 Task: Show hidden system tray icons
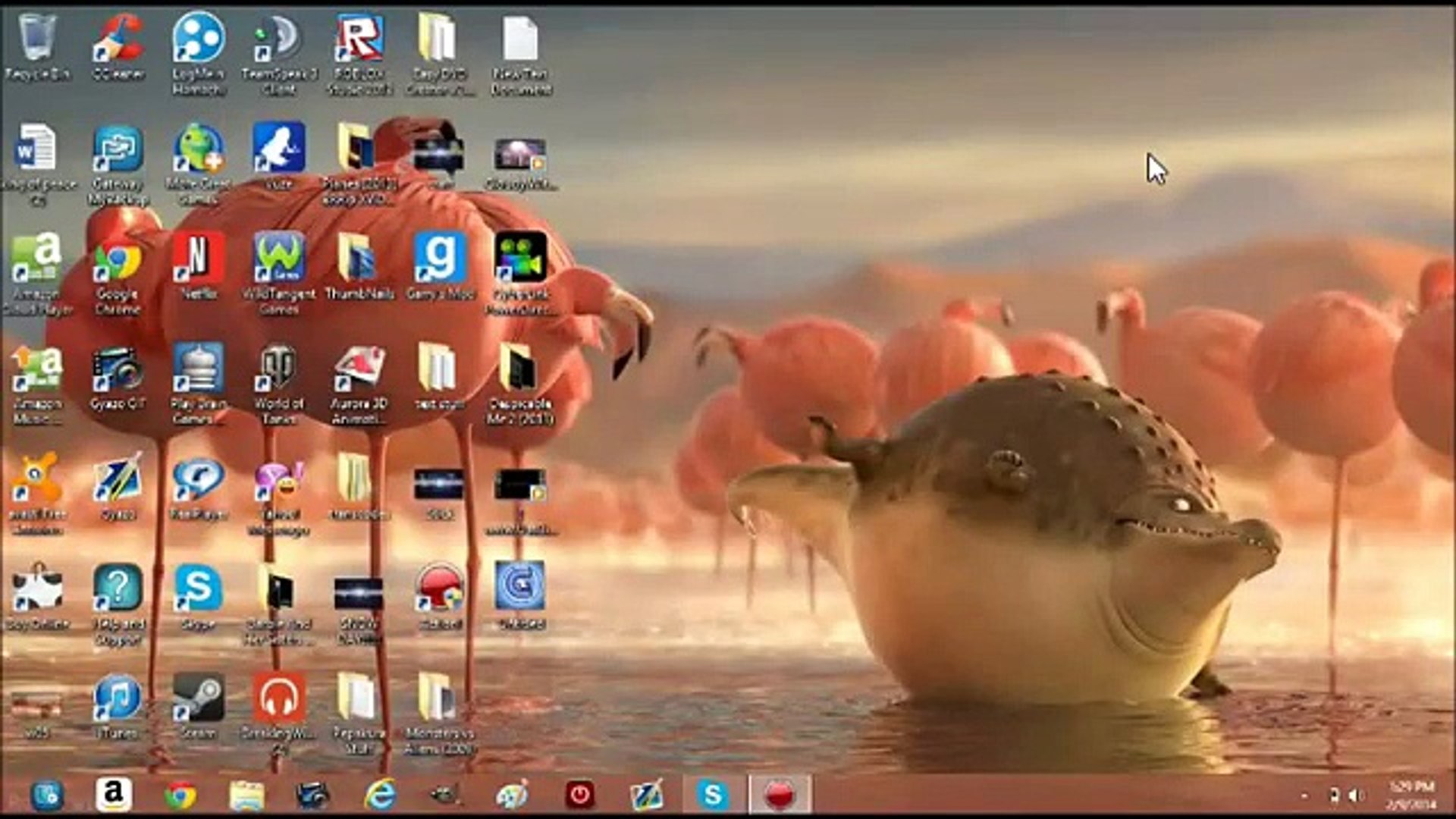[1304, 795]
